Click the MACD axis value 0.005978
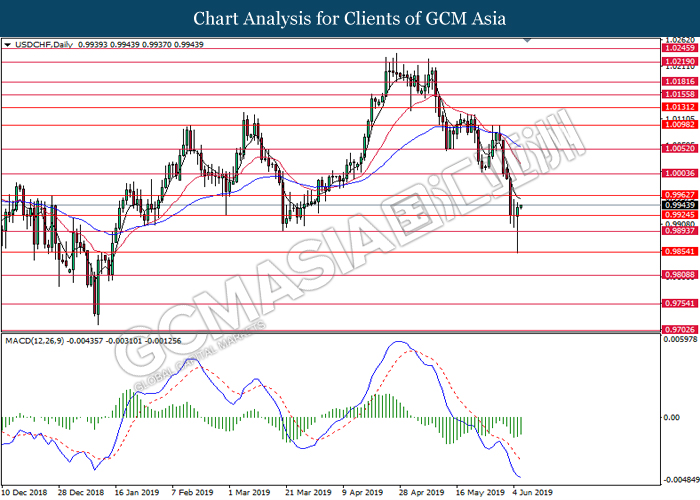 pos(681,339)
